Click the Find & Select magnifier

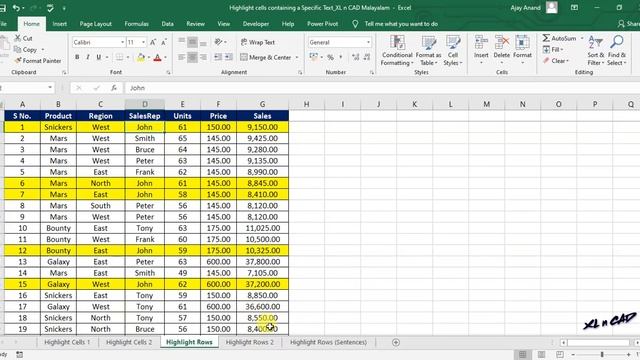617,42
